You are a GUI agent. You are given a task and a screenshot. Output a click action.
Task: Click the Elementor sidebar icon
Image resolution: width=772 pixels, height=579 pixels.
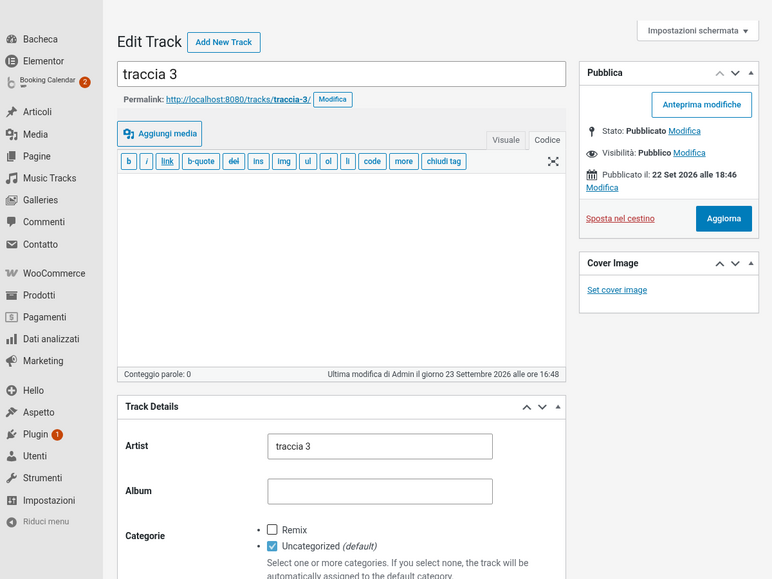click(x=12, y=61)
